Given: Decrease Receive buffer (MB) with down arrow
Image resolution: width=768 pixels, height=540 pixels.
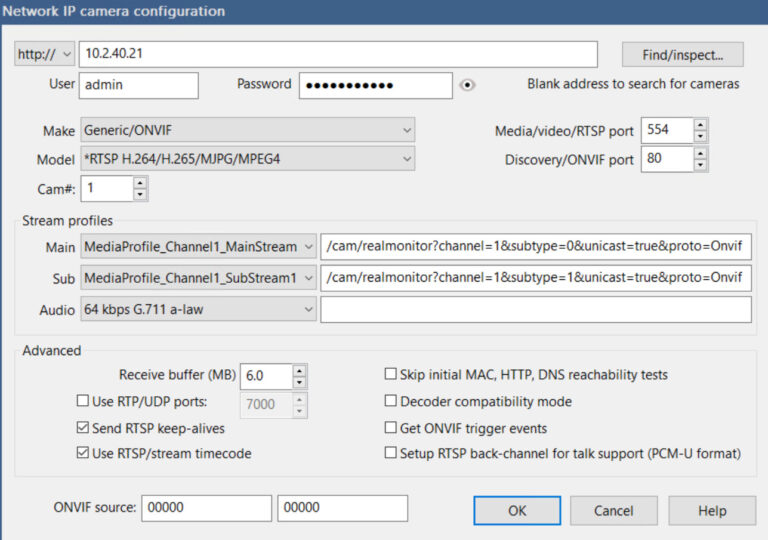Looking at the screenshot, I should (x=299, y=382).
